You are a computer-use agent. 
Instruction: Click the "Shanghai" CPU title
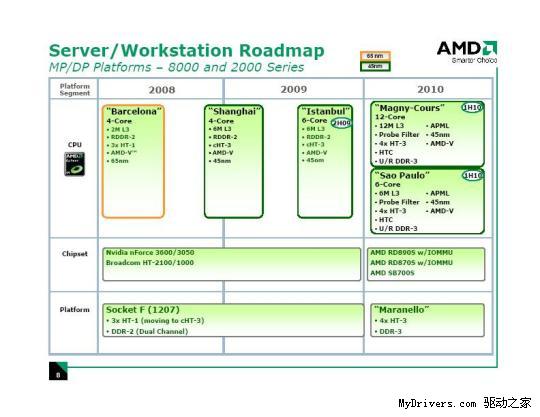coord(234,111)
